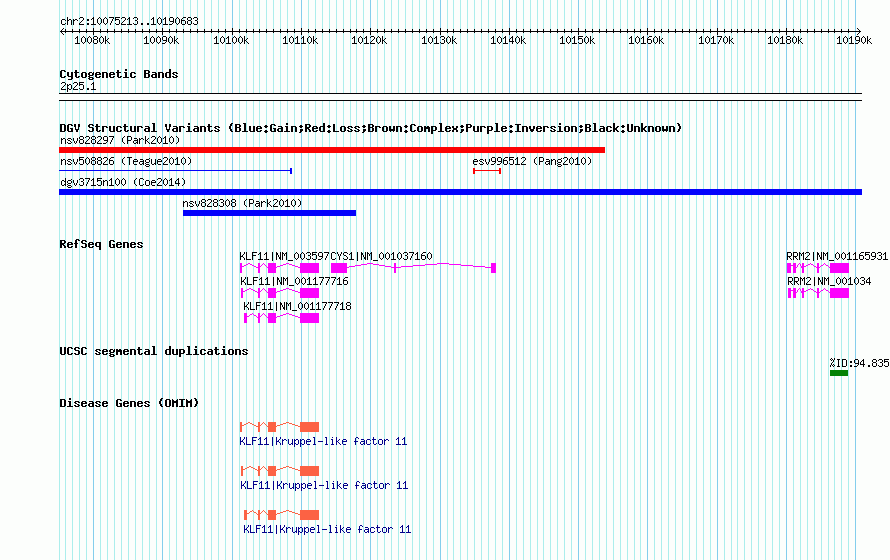This screenshot has height=560, width=890.
Task: Click the 10120k ruler tick label
Action: (x=369, y=40)
